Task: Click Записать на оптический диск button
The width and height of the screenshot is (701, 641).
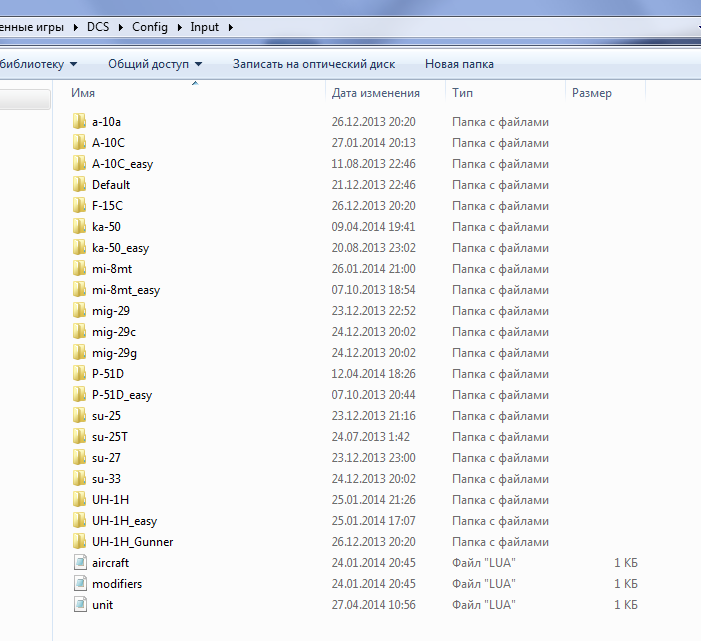Action: tap(314, 64)
